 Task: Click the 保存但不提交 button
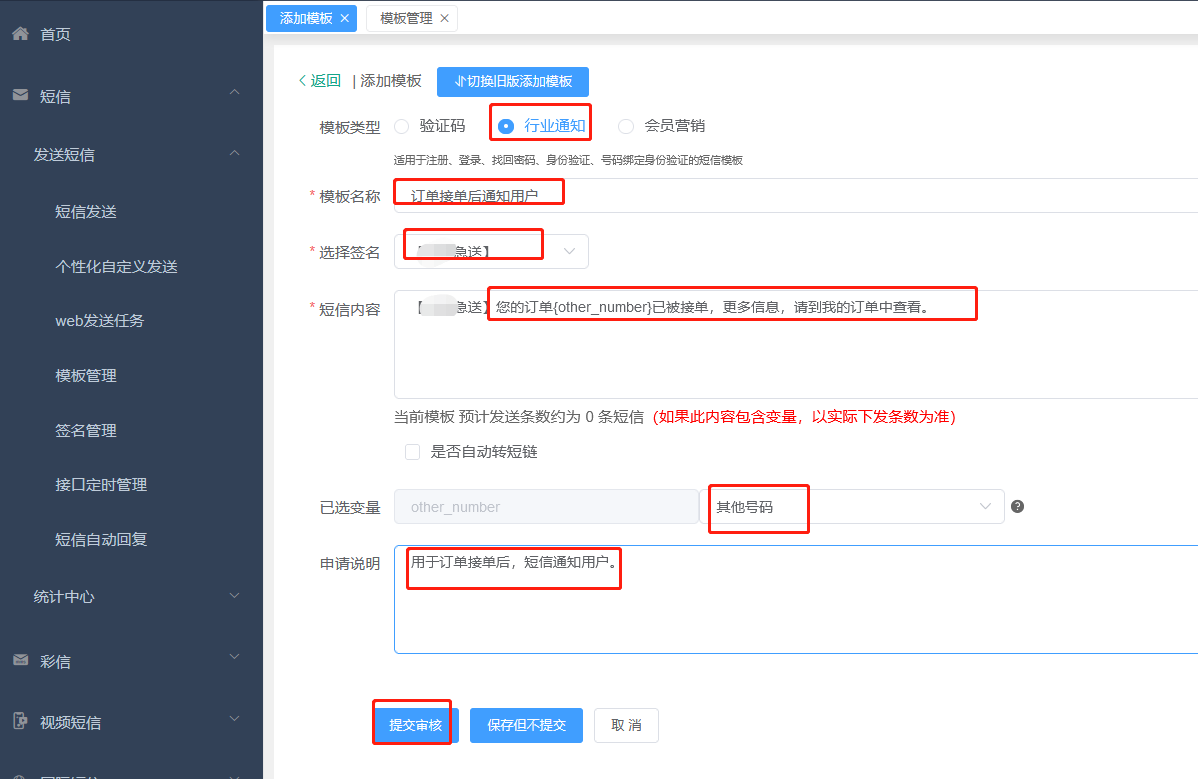tap(526, 725)
